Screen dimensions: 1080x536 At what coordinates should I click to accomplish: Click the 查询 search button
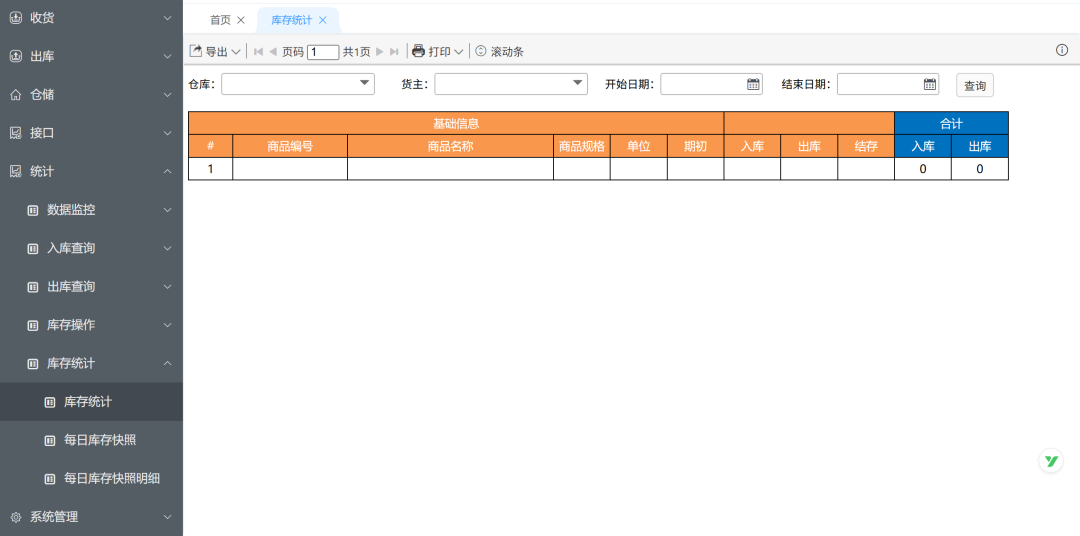pyautogui.click(x=974, y=86)
